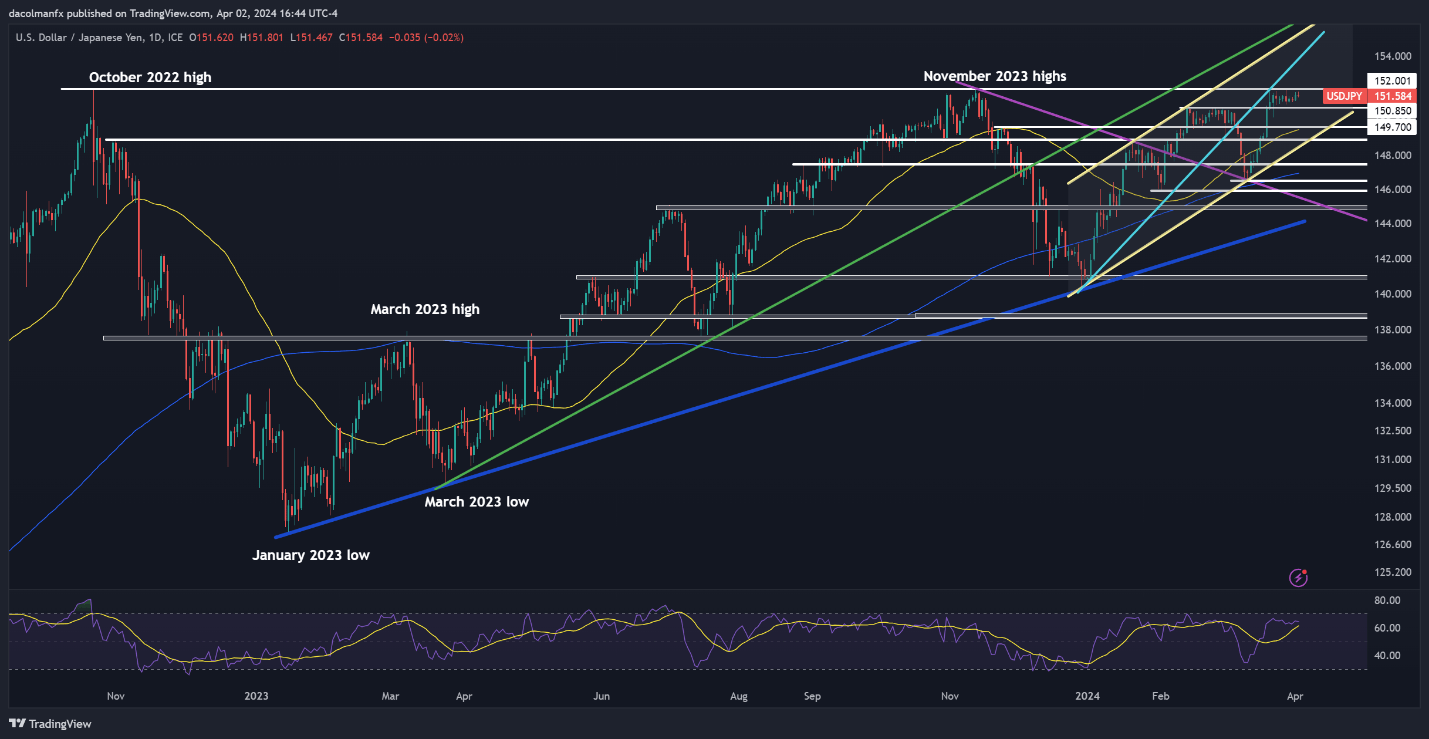The width and height of the screenshot is (1429, 739).
Task: Click the 'March 2023 high' annotation
Action: pyautogui.click(x=425, y=309)
